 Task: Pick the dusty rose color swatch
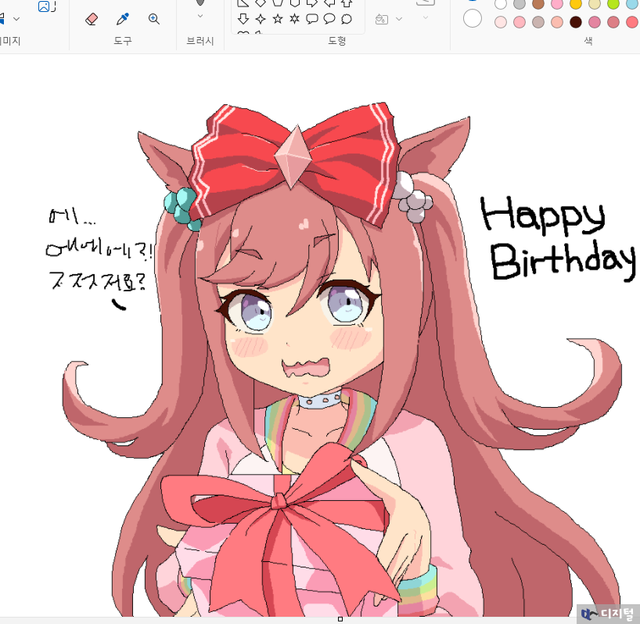[613, 22]
